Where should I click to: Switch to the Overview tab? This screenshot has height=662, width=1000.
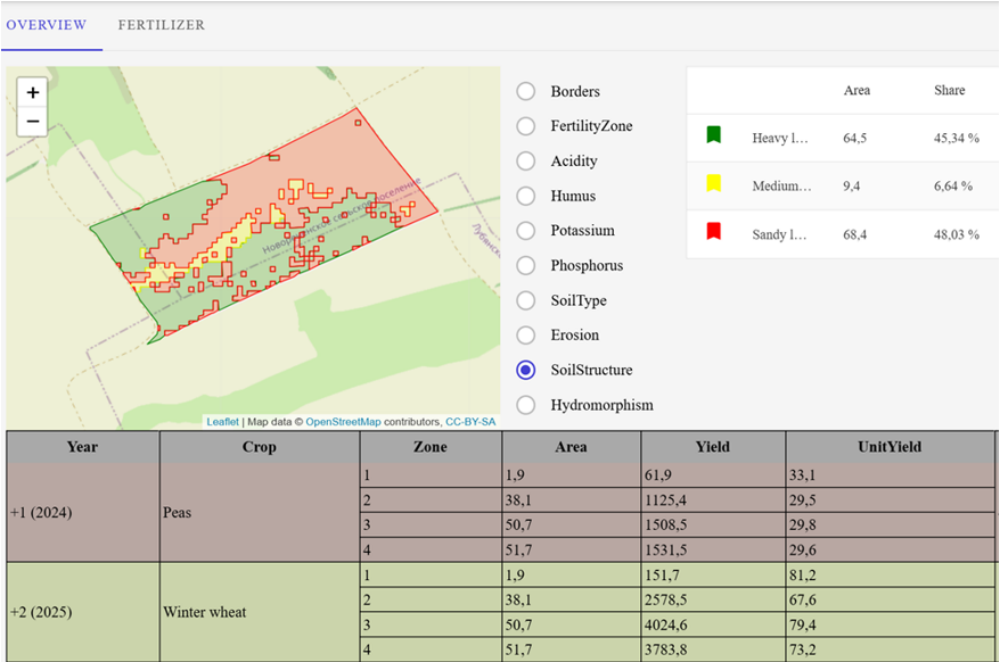(46, 25)
